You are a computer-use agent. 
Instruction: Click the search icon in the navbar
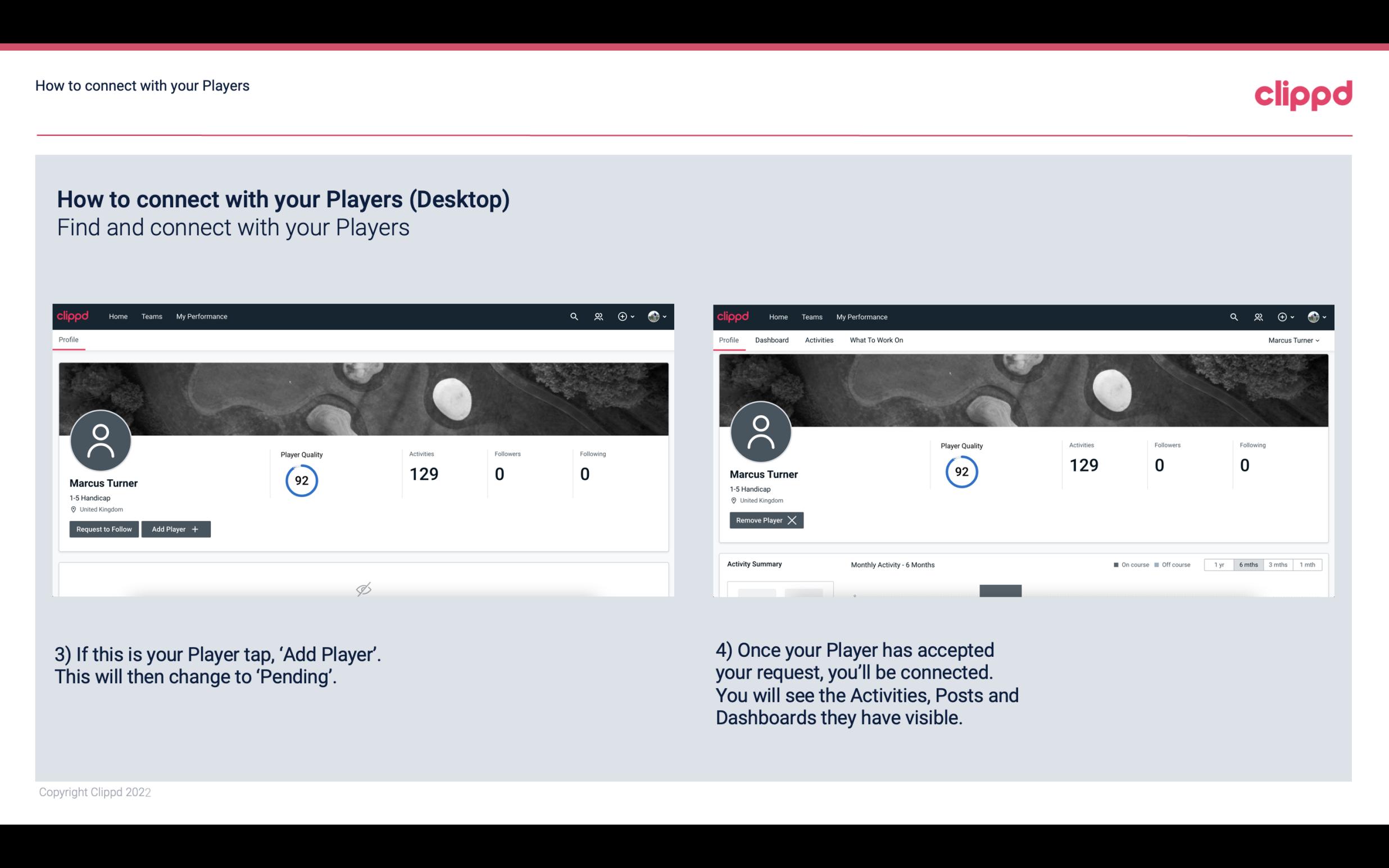point(573,316)
